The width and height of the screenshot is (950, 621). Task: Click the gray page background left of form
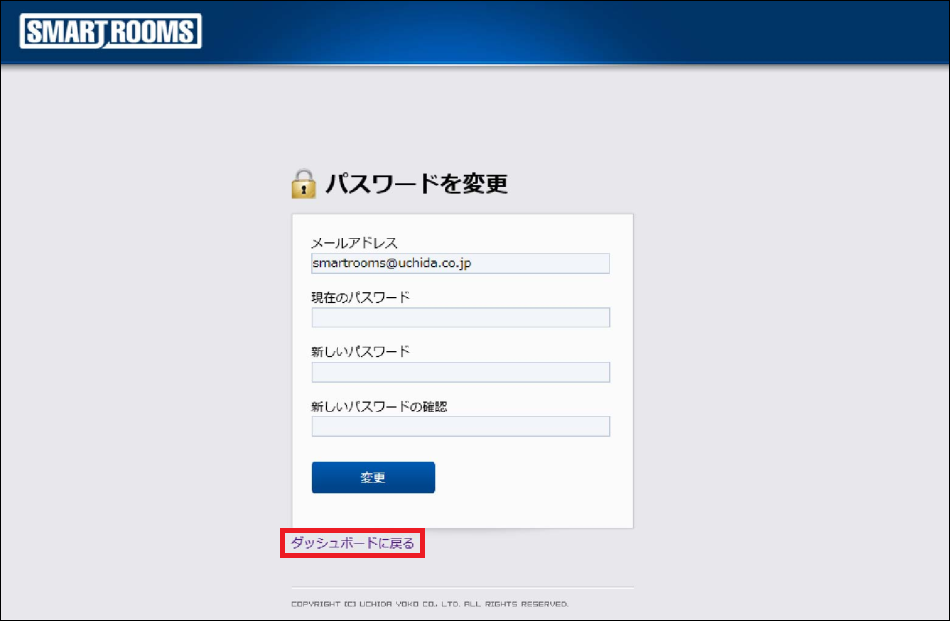140,350
